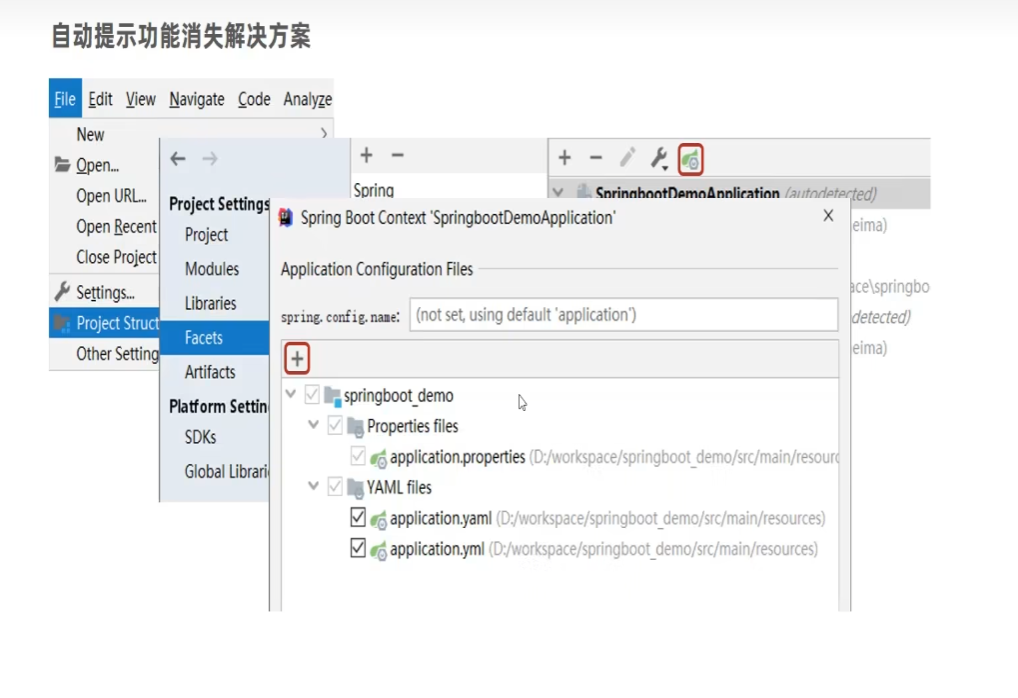Click the application.properties Spring icon
Screen dimensions: 1018x698
[x=379, y=458]
